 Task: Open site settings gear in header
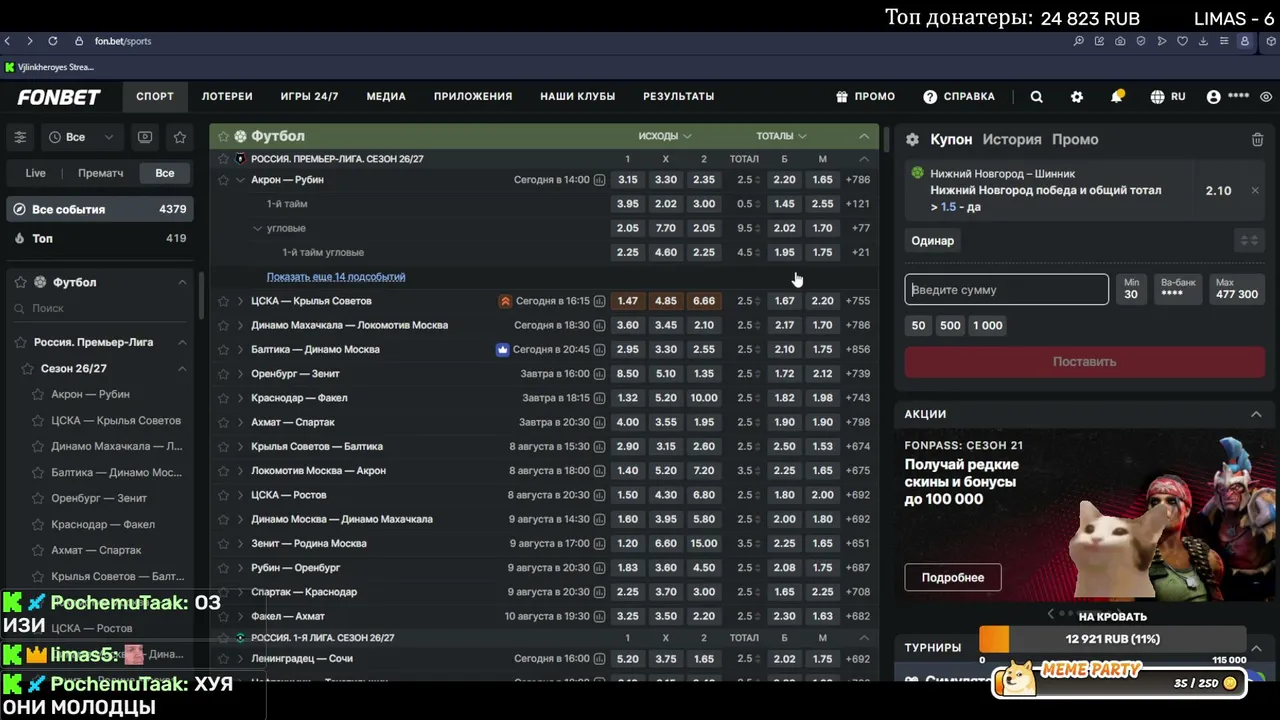tap(1077, 97)
